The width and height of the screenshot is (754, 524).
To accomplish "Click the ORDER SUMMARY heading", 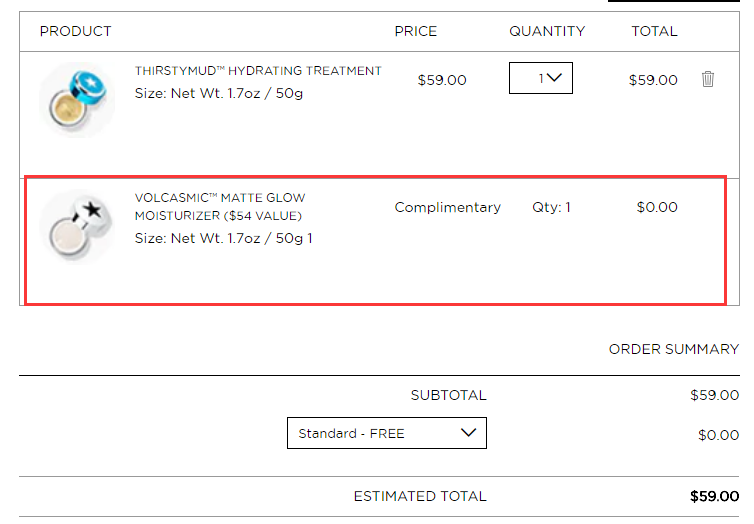I will click(x=674, y=349).
